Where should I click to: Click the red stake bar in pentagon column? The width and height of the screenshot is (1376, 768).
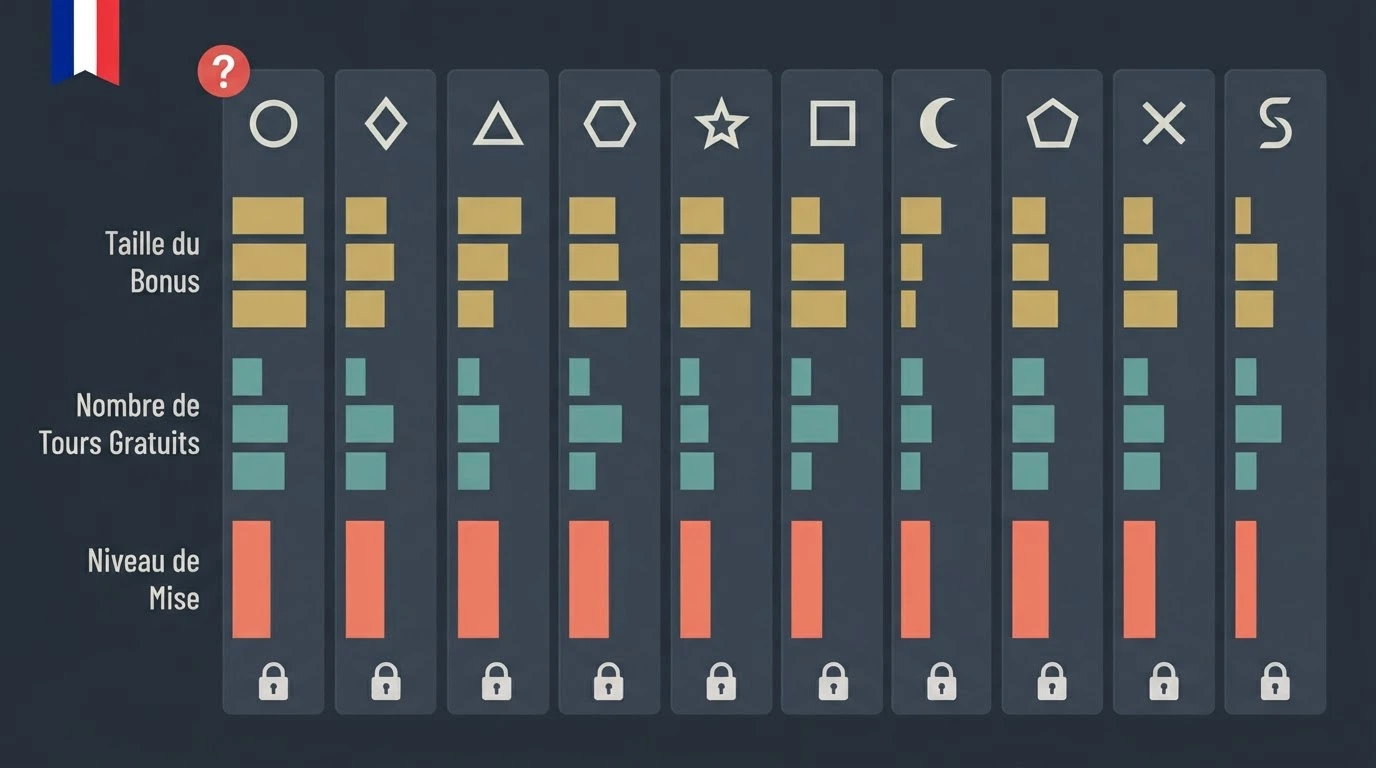pos(1031,579)
